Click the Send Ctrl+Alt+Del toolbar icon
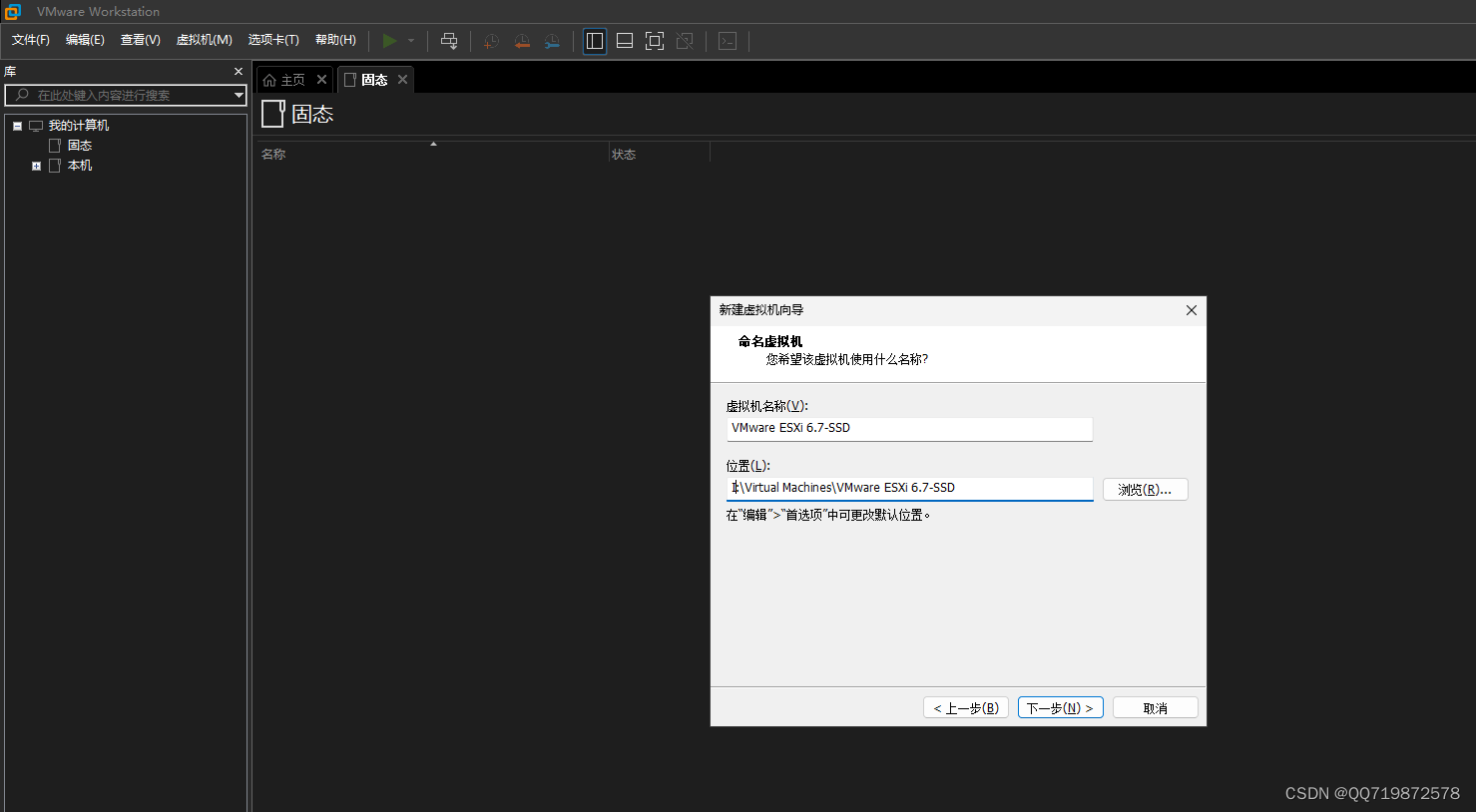The width and height of the screenshot is (1476, 812). pos(449,41)
